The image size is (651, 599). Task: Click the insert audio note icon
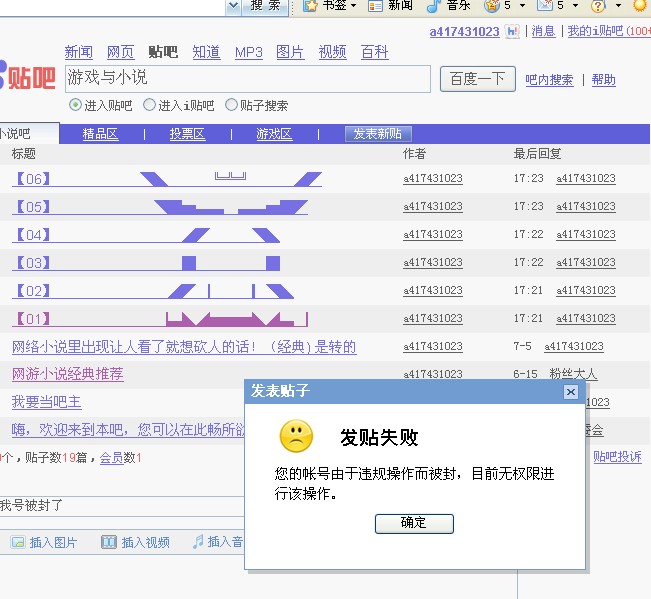click(x=198, y=541)
